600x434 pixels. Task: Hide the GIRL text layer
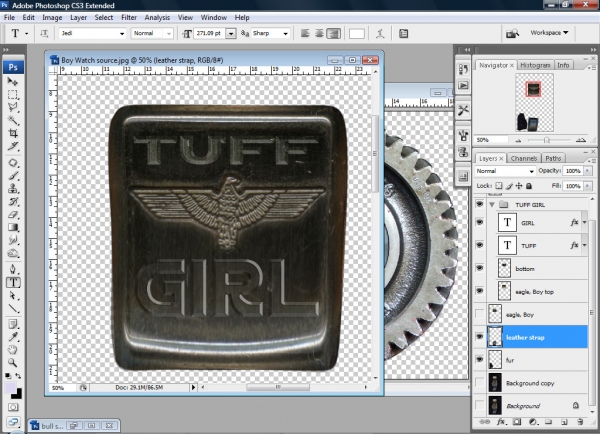coord(479,222)
